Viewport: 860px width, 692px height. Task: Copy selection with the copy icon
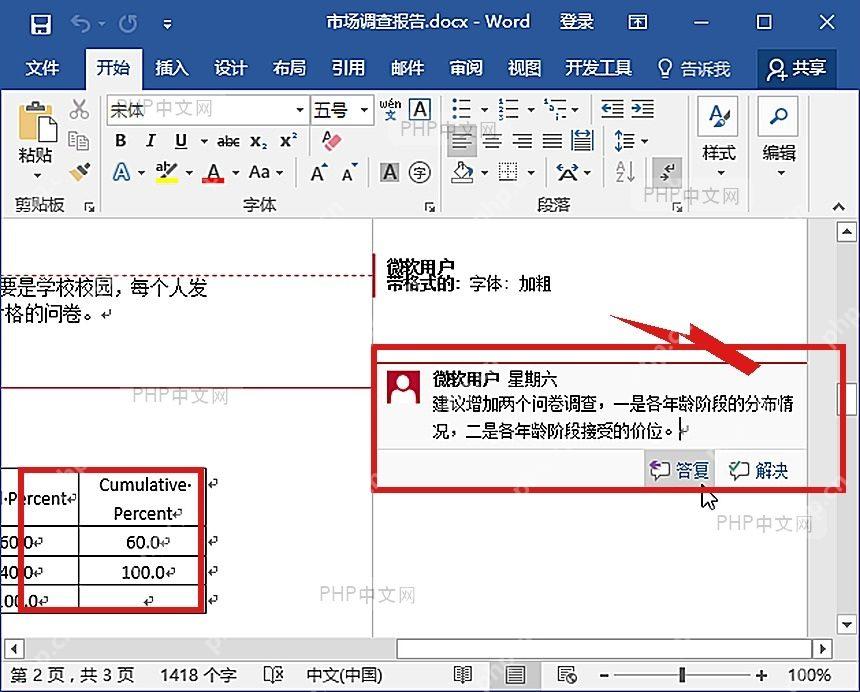(78, 141)
